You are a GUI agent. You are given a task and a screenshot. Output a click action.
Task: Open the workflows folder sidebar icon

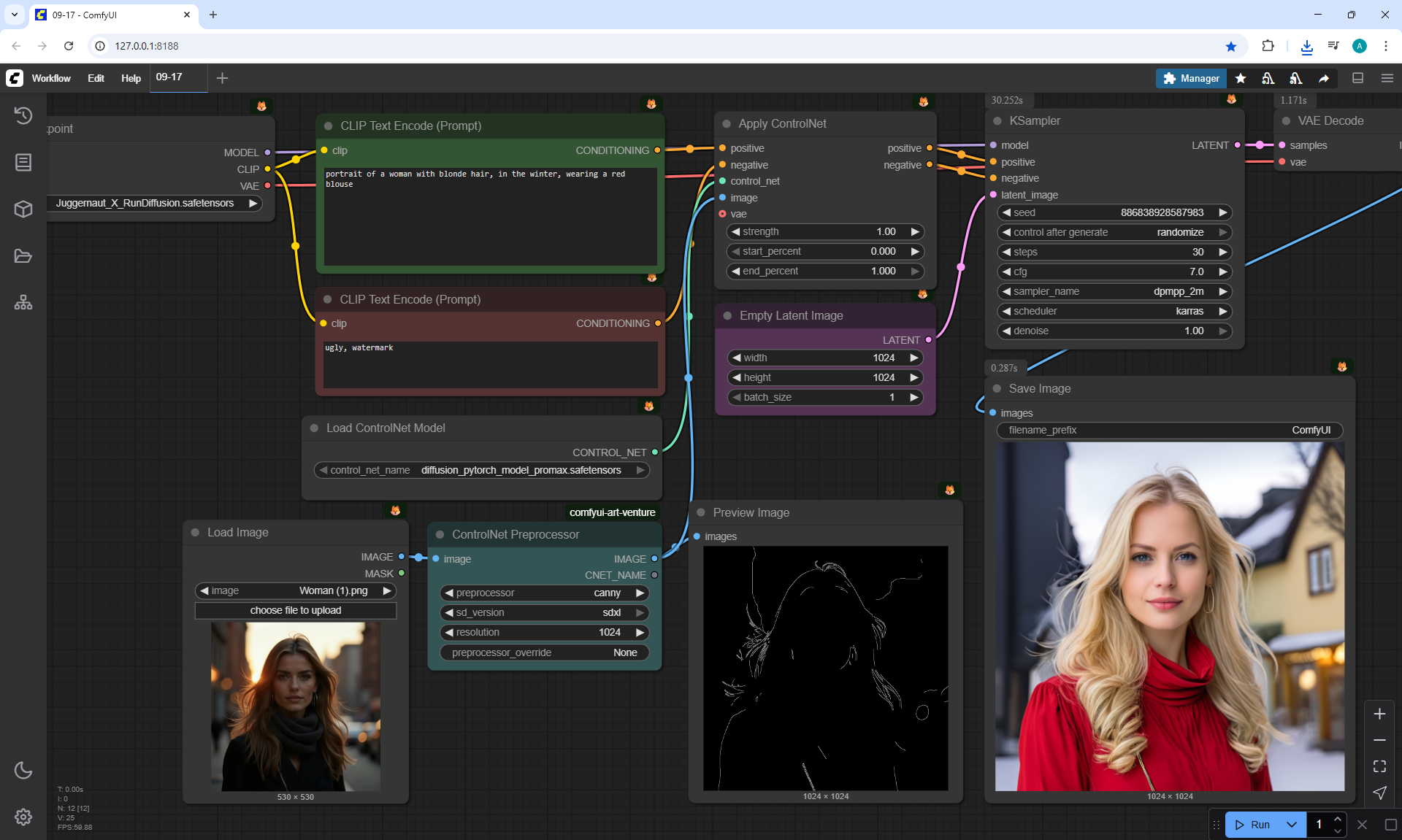23,256
